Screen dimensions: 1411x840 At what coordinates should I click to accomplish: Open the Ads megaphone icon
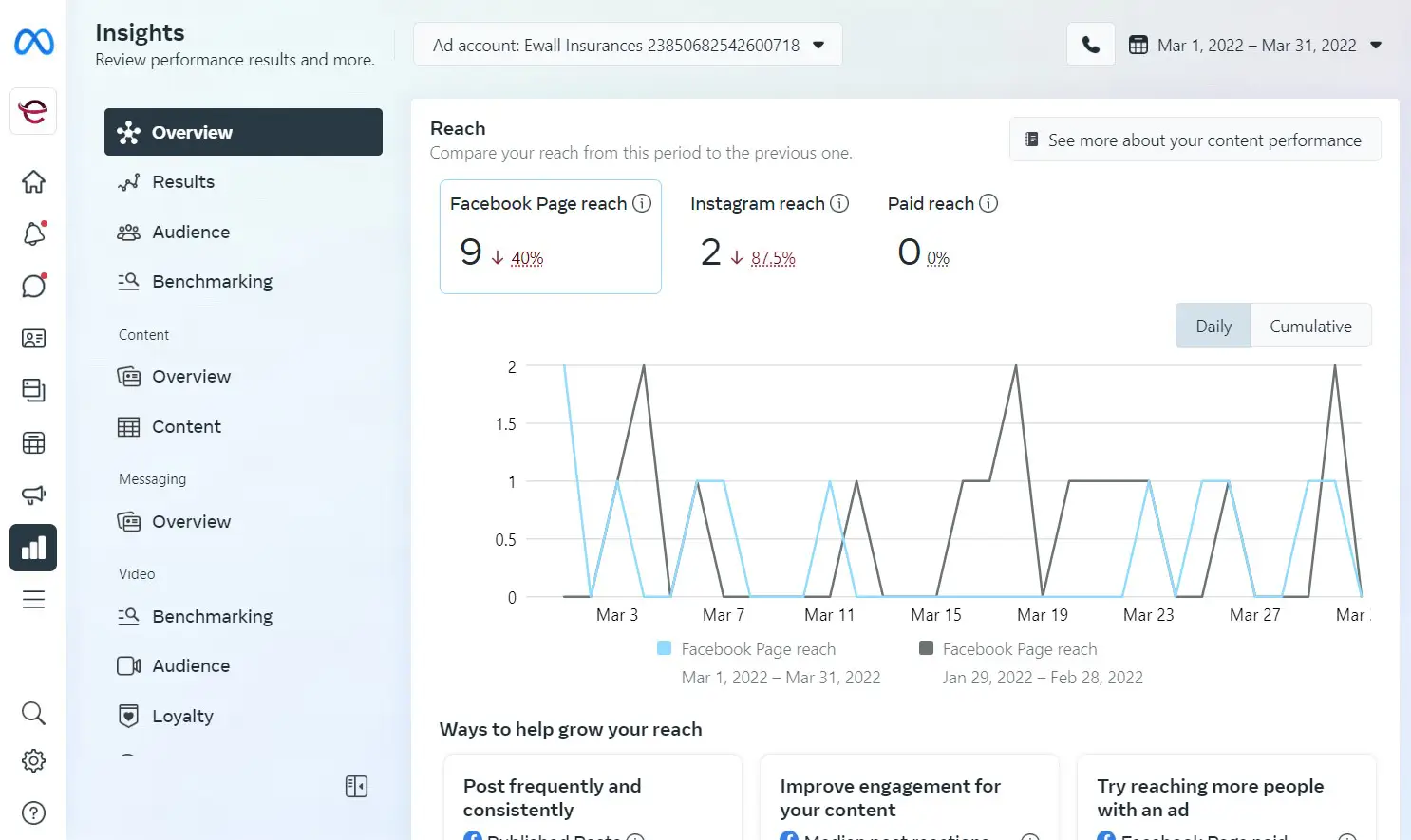coord(34,495)
